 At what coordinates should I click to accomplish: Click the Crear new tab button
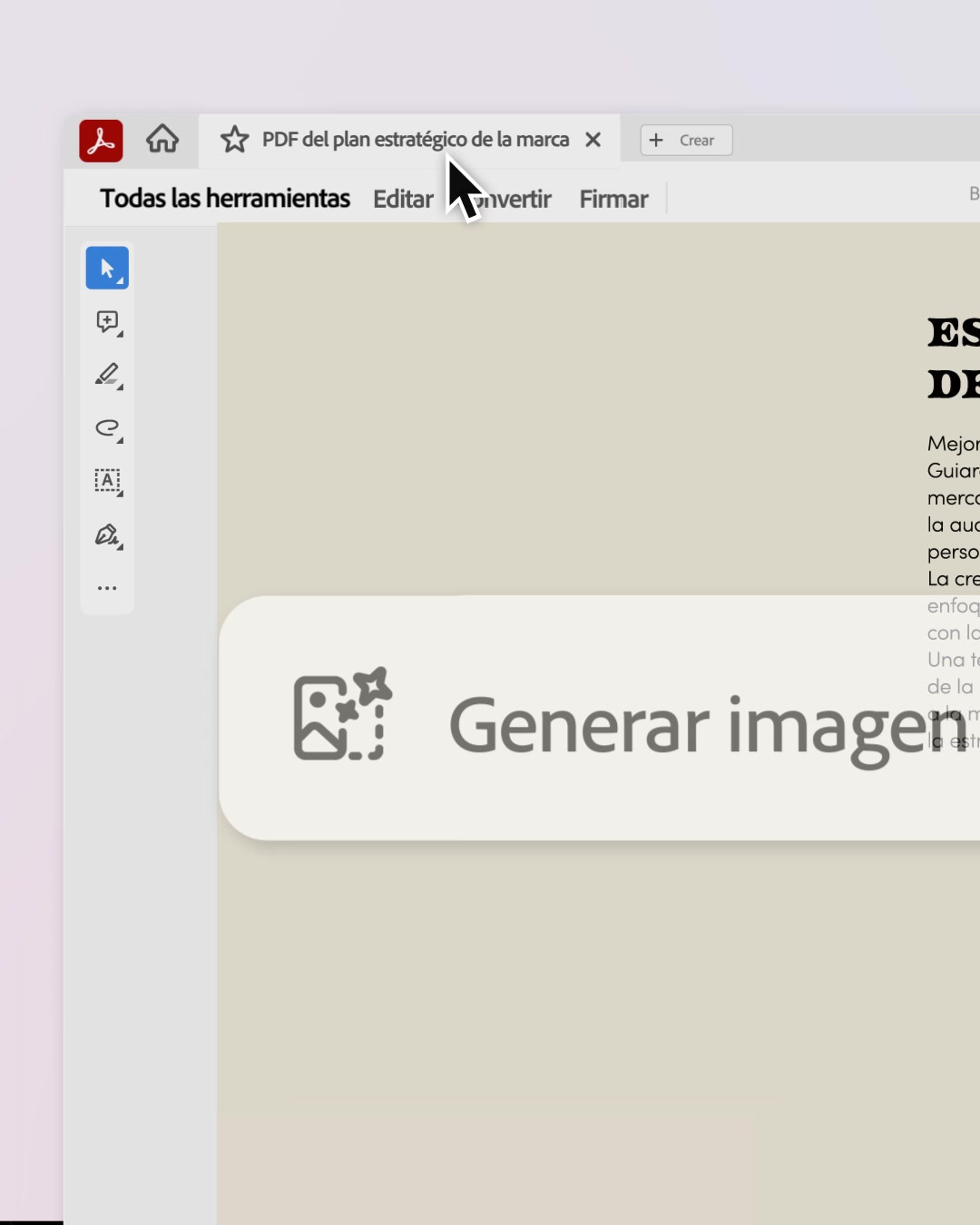686,140
